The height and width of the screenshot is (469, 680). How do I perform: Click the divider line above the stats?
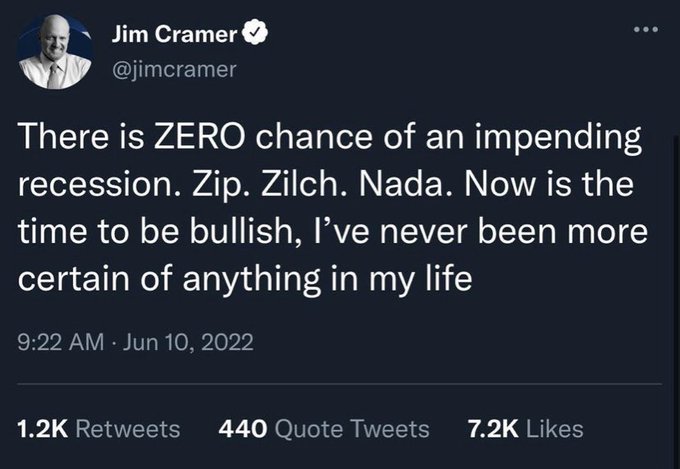pos(340,384)
